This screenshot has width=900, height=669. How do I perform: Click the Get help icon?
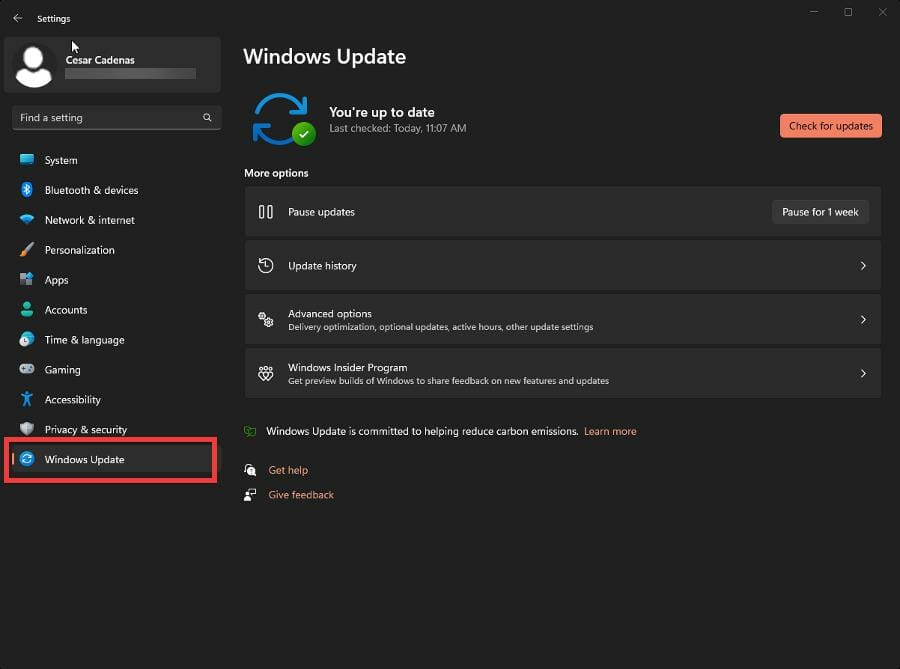coord(250,470)
